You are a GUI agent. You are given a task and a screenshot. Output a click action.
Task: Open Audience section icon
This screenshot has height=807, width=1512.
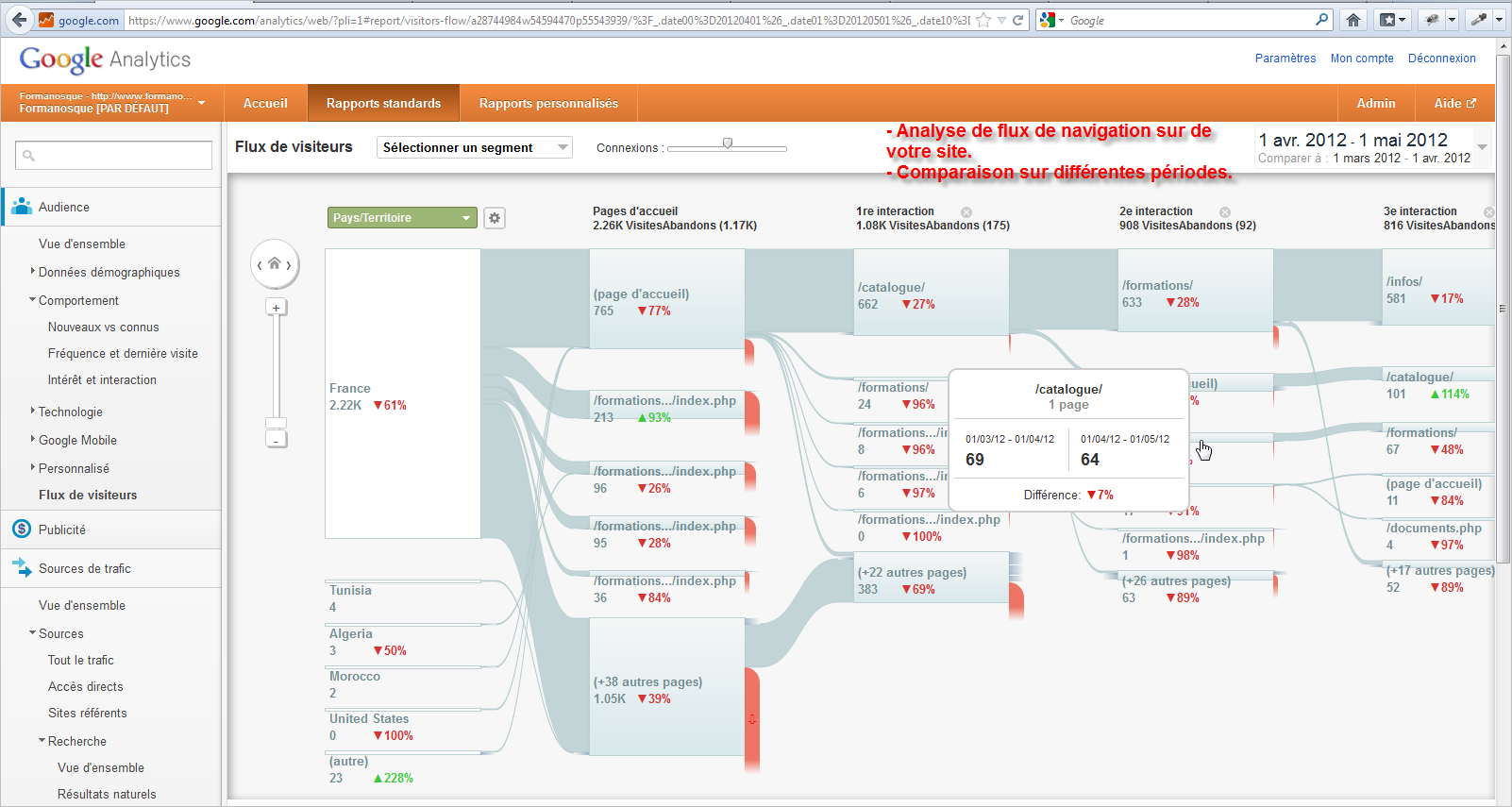(22, 207)
